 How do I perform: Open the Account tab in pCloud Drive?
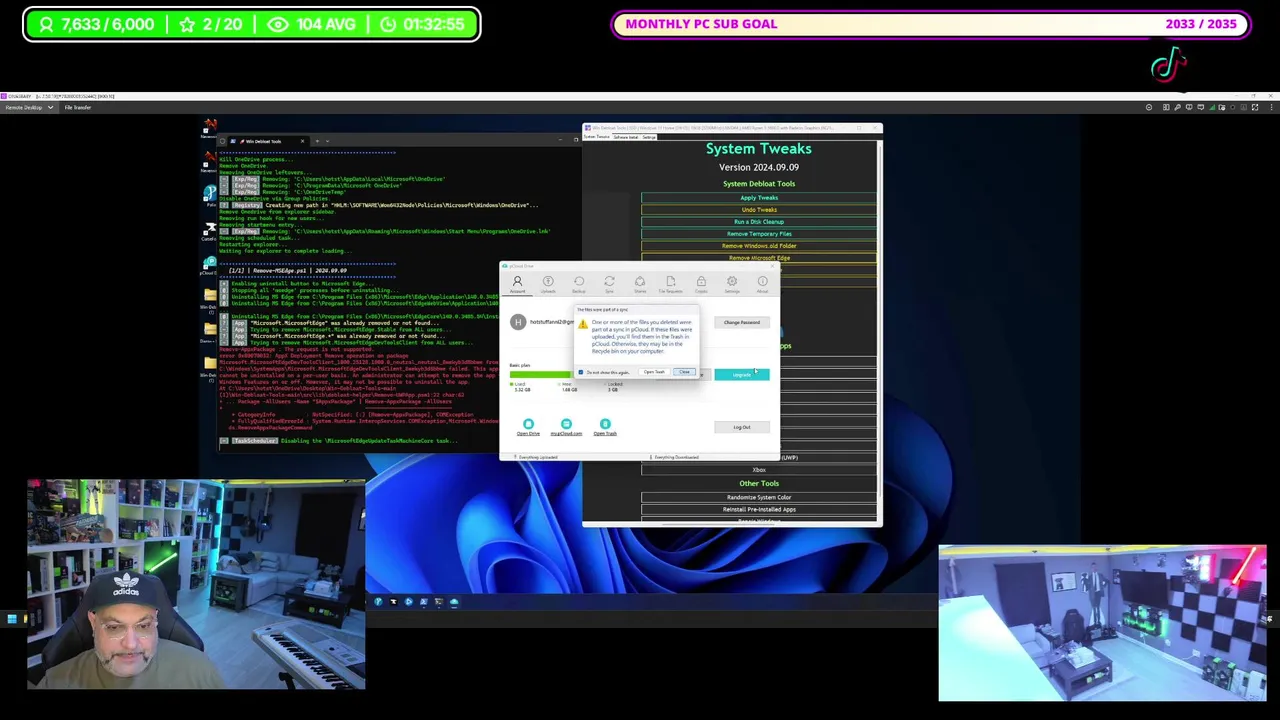coord(517,284)
